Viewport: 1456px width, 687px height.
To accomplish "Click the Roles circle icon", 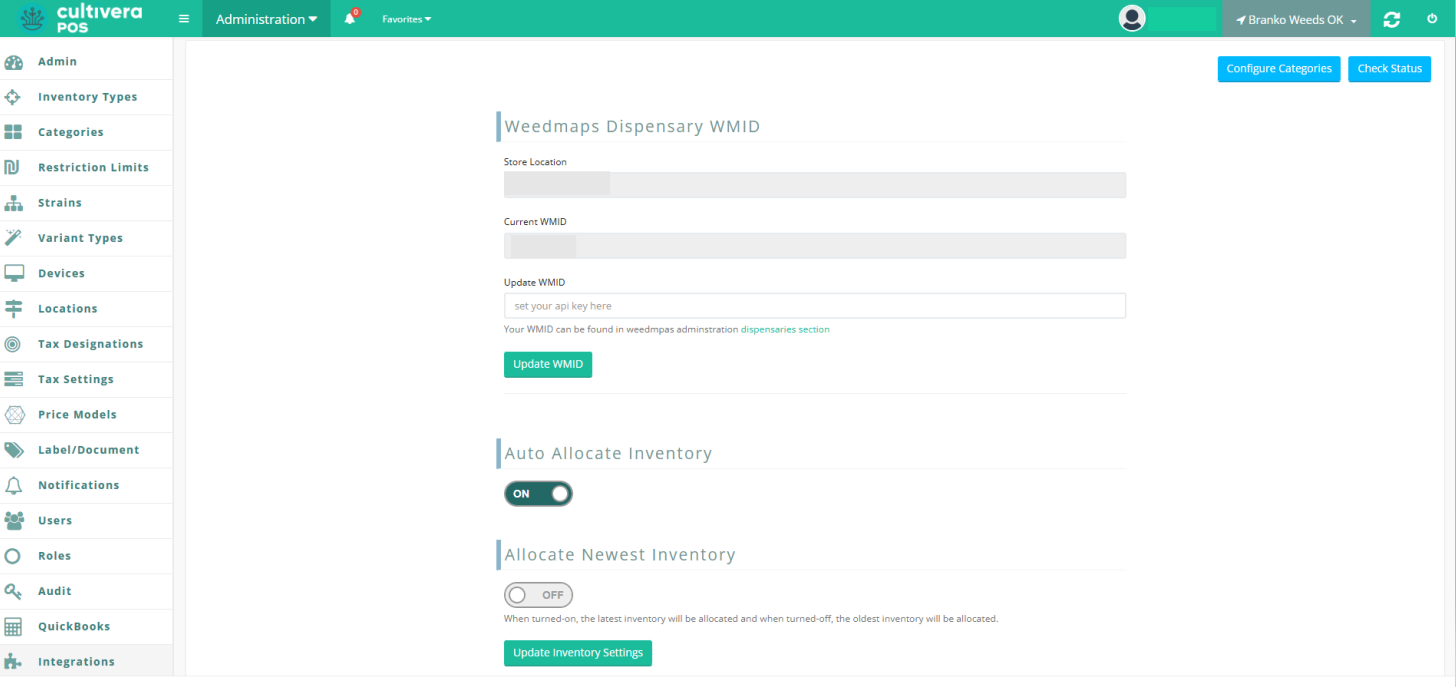I will click(x=13, y=556).
